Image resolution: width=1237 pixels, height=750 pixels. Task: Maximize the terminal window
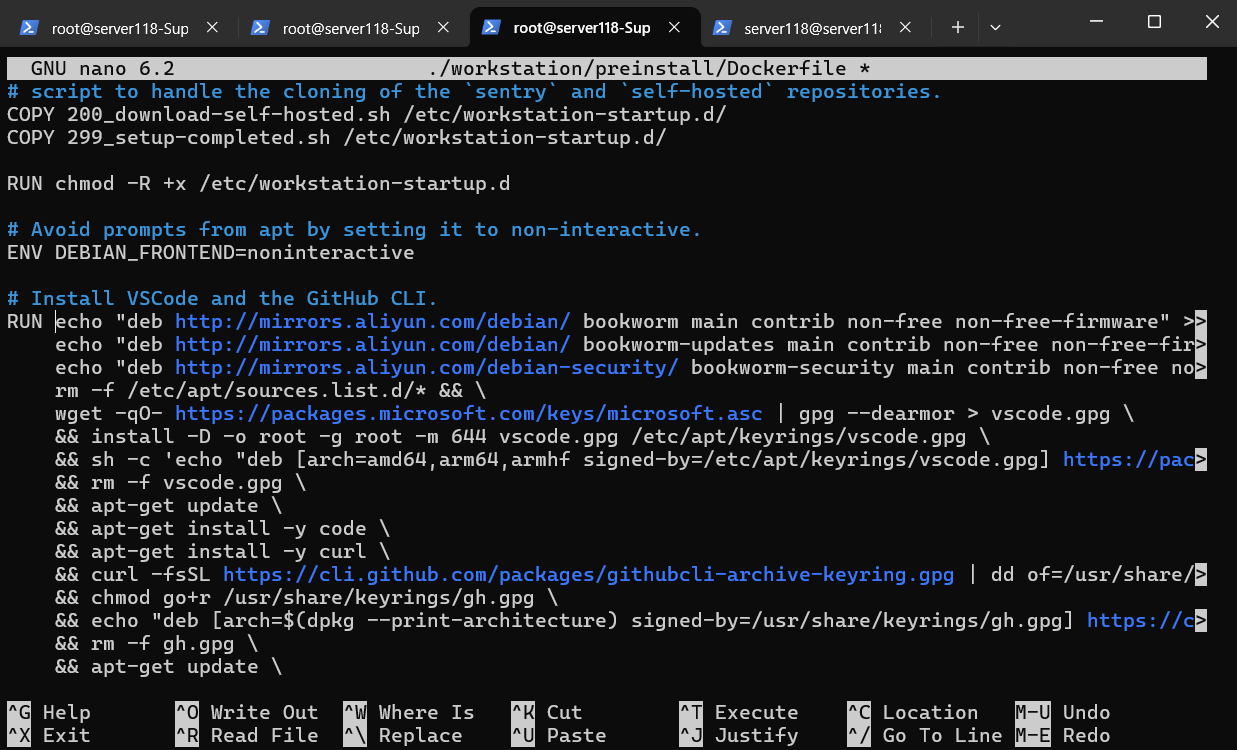pos(1154,22)
